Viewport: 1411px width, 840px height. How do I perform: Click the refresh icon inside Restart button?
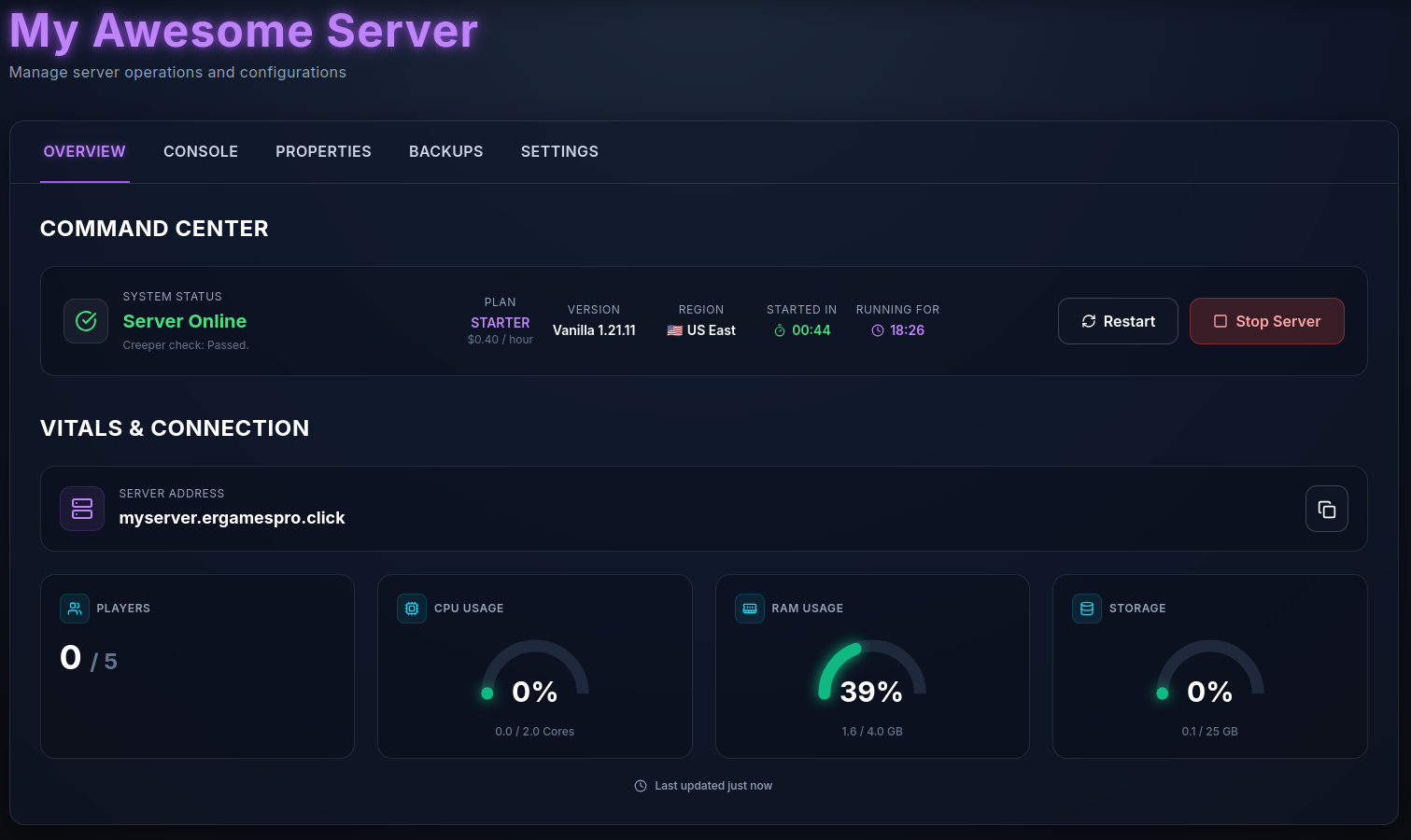1089,320
